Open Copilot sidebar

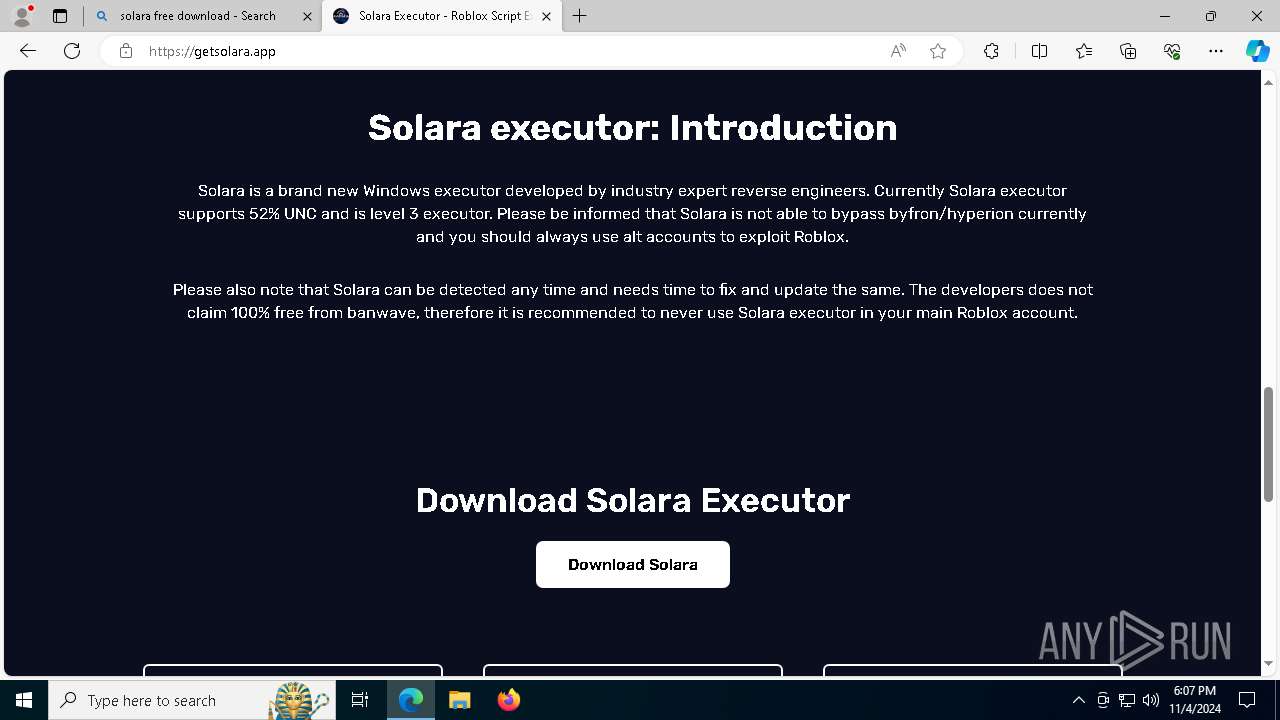point(1257,51)
